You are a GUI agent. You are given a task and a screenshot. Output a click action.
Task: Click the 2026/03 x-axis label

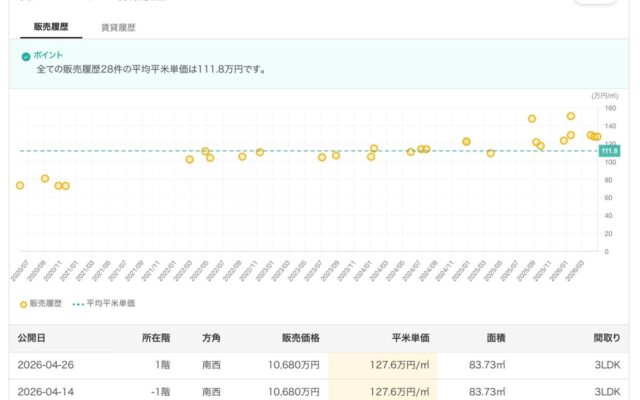point(574,271)
